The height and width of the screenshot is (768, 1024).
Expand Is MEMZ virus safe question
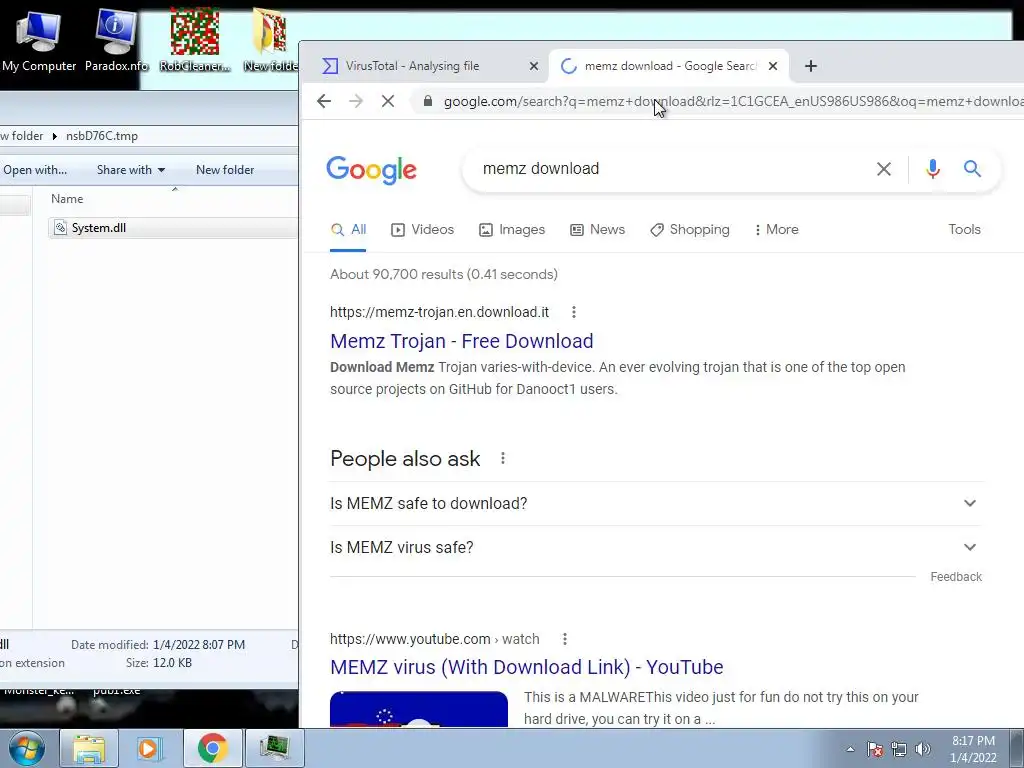coord(656,547)
